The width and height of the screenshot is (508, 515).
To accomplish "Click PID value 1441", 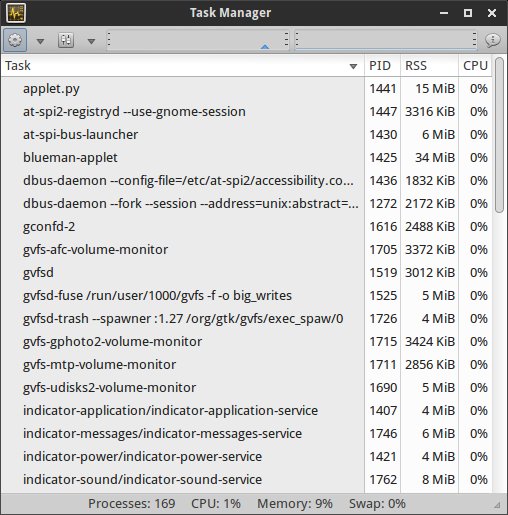I will click(x=383, y=89).
